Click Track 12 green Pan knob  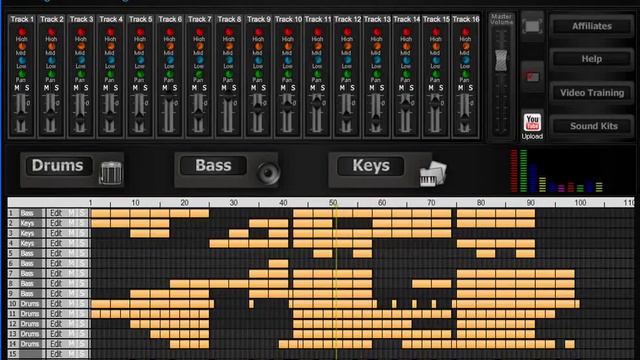(347, 74)
